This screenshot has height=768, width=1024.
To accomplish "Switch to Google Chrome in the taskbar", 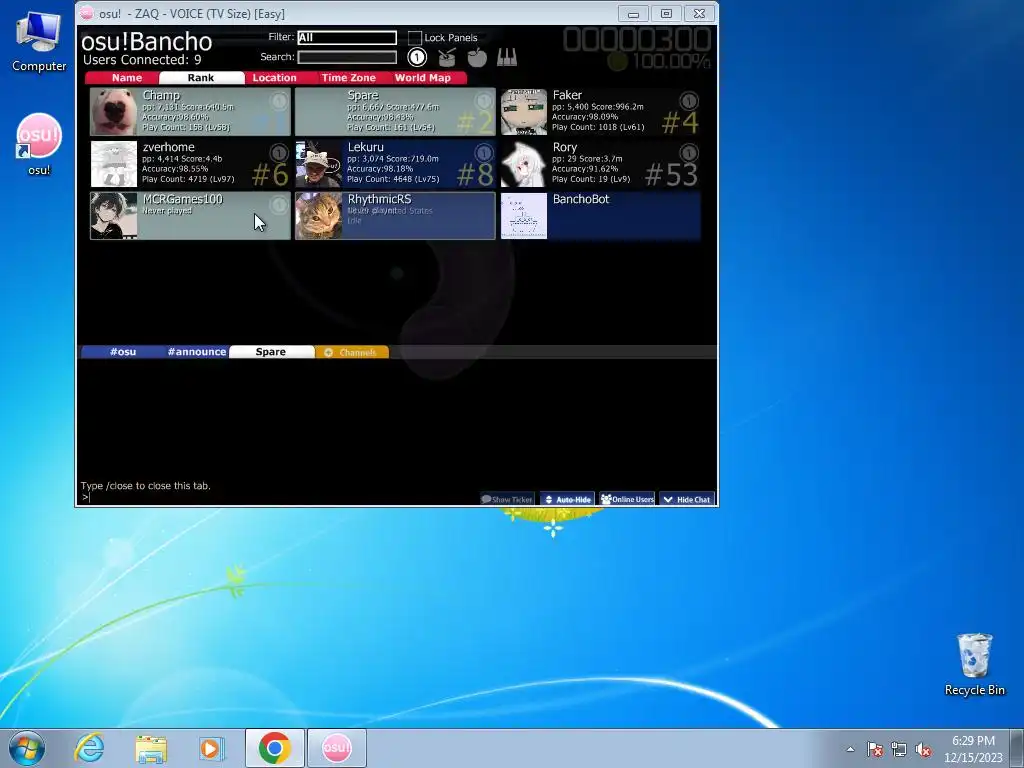I will [274, 748].
